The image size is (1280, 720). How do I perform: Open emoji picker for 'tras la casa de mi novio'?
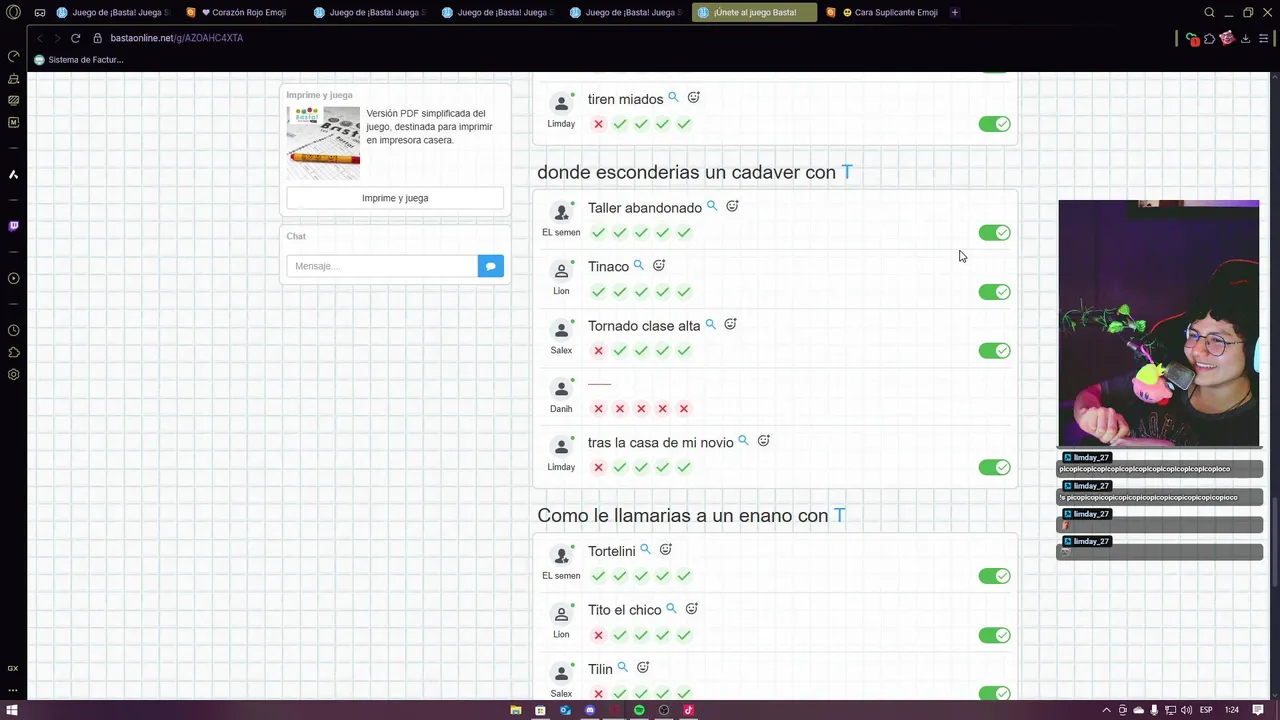click(763, 441)
